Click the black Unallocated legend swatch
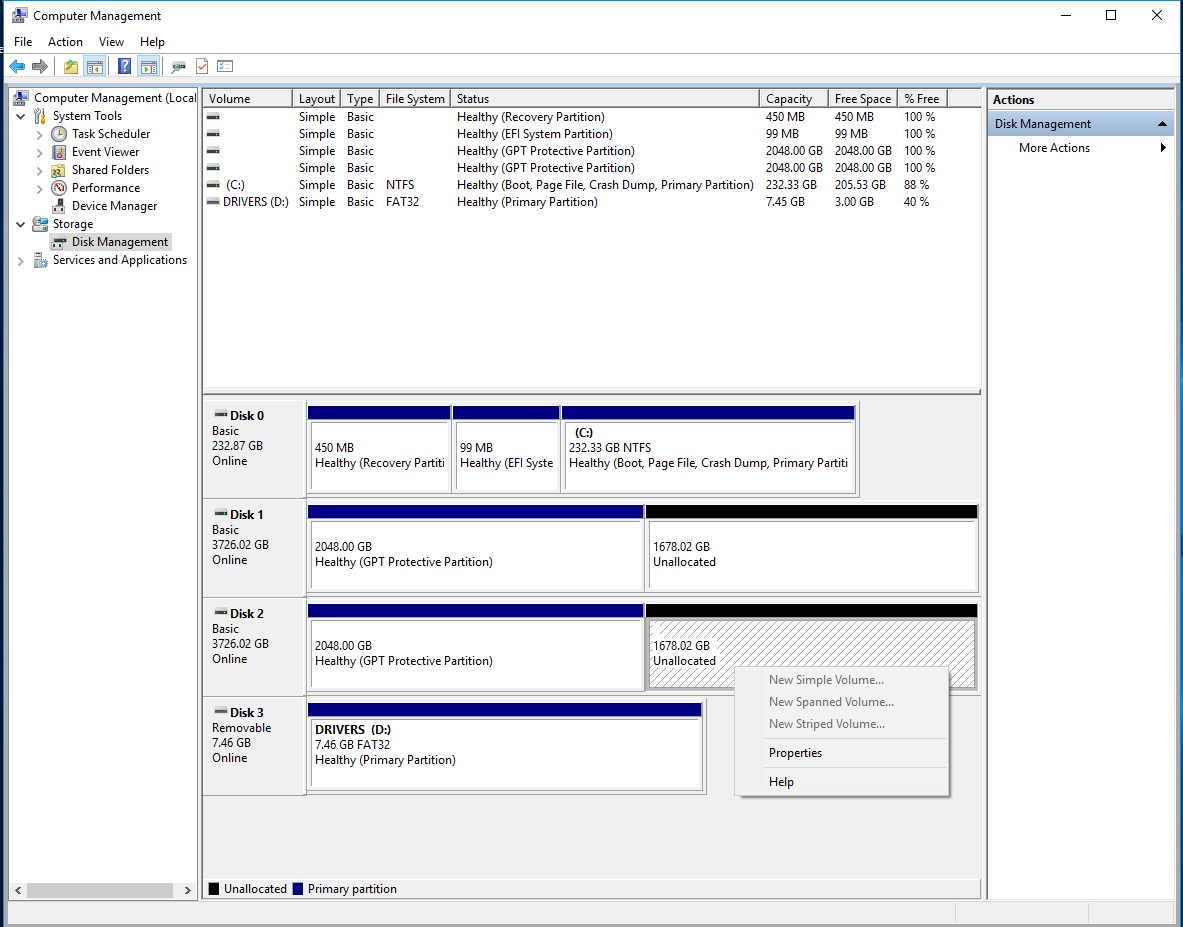Screen dimensions: 1183x927 [x=214, y=889]
